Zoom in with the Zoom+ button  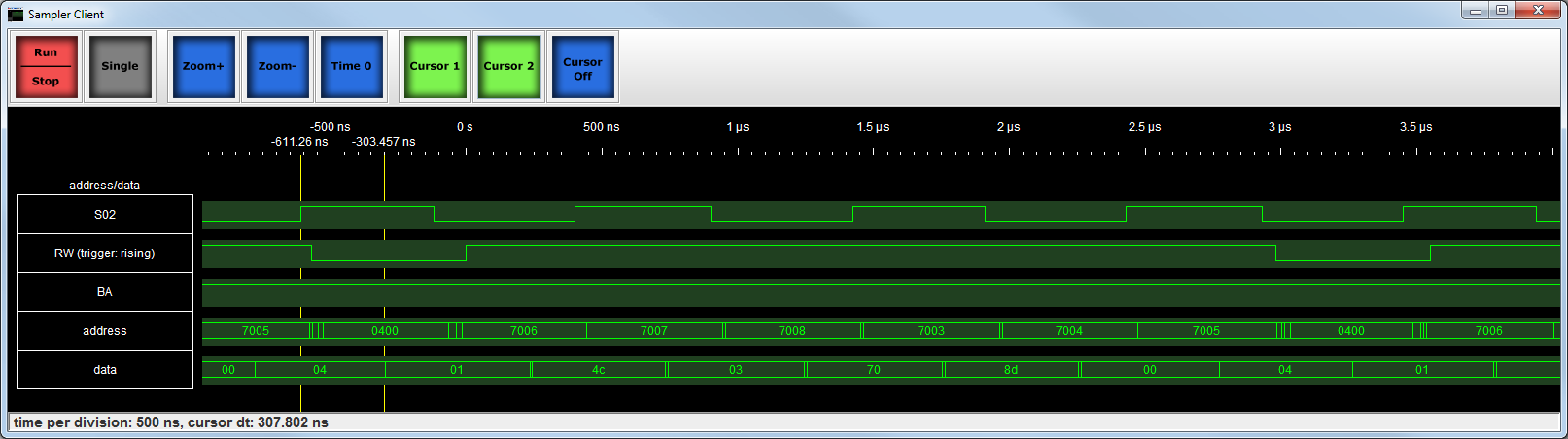(203, 67)
